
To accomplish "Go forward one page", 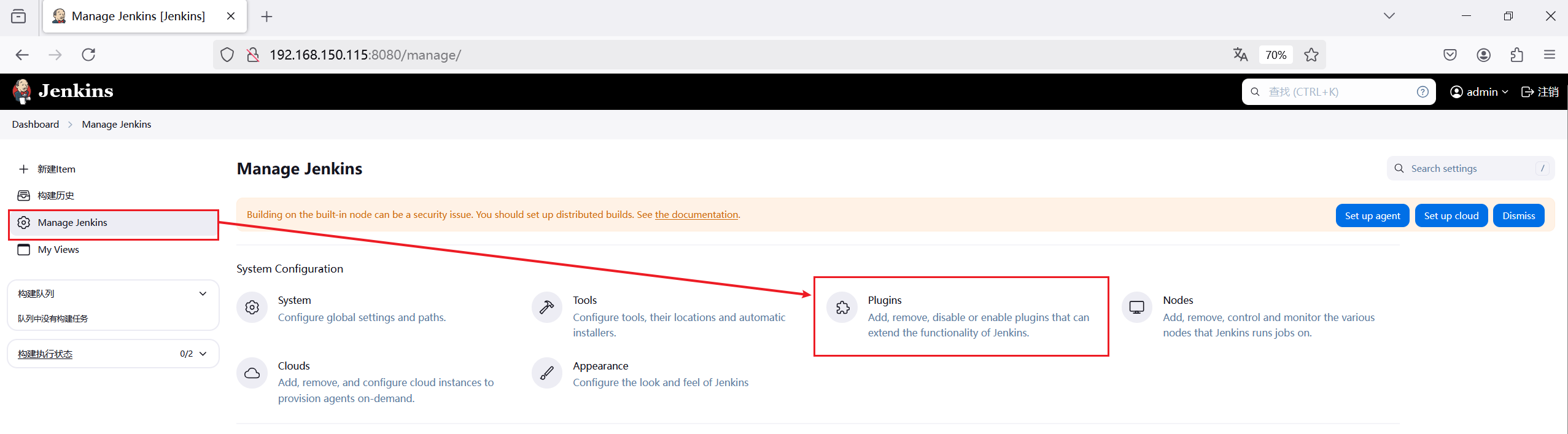I will tap(55, 55).
